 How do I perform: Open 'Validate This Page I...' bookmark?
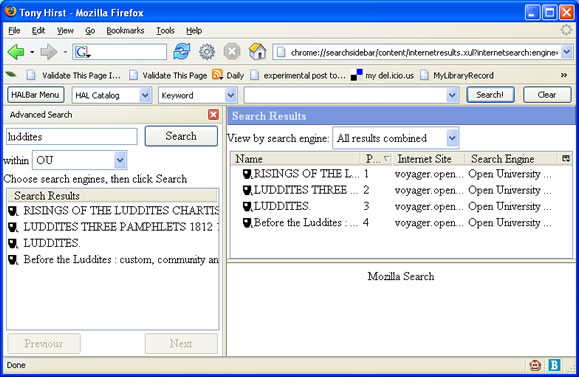tap(73, 76)
